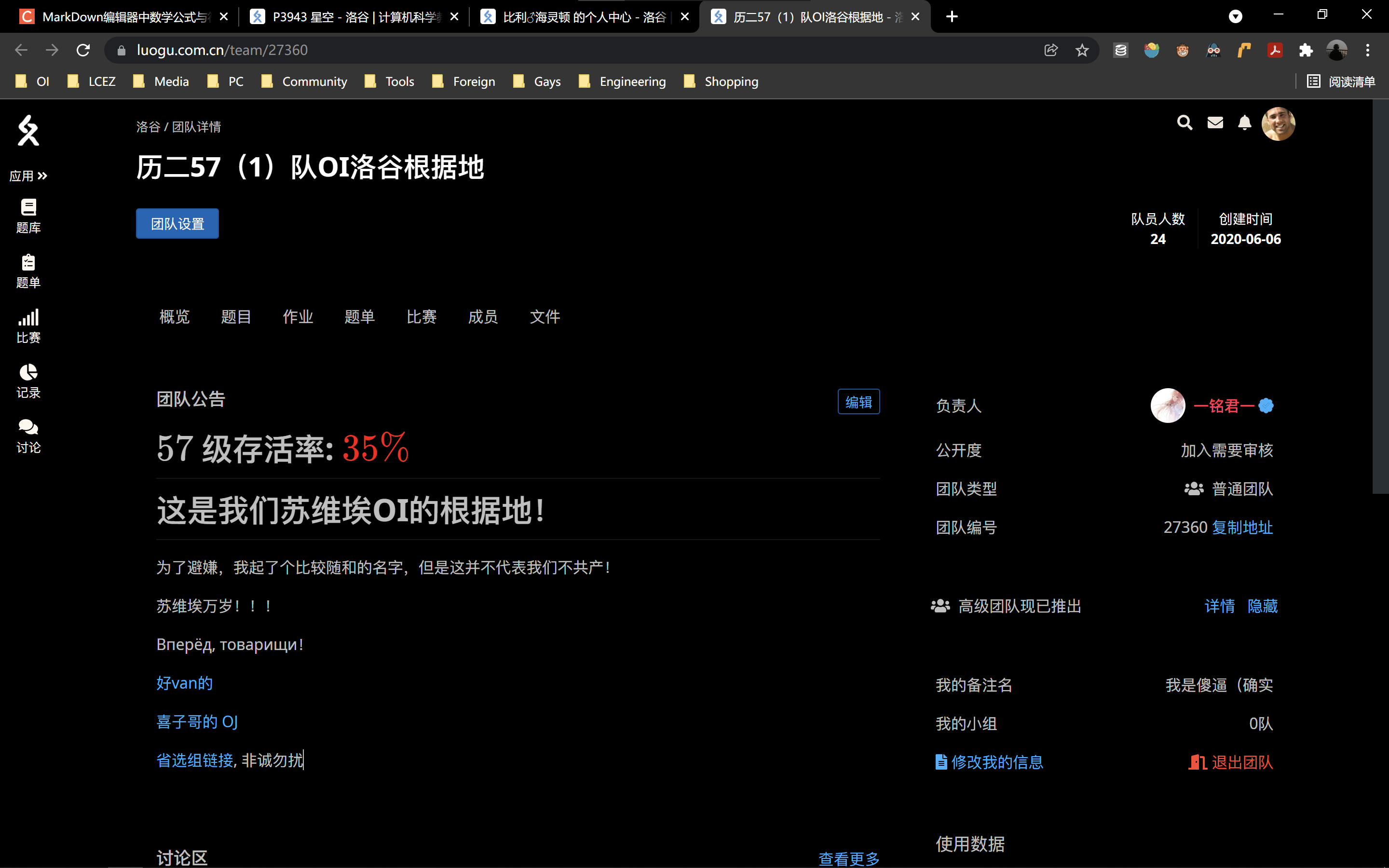Open the OI bookmark folder
Screen dimensions: 1389x868
pos(33,81)
